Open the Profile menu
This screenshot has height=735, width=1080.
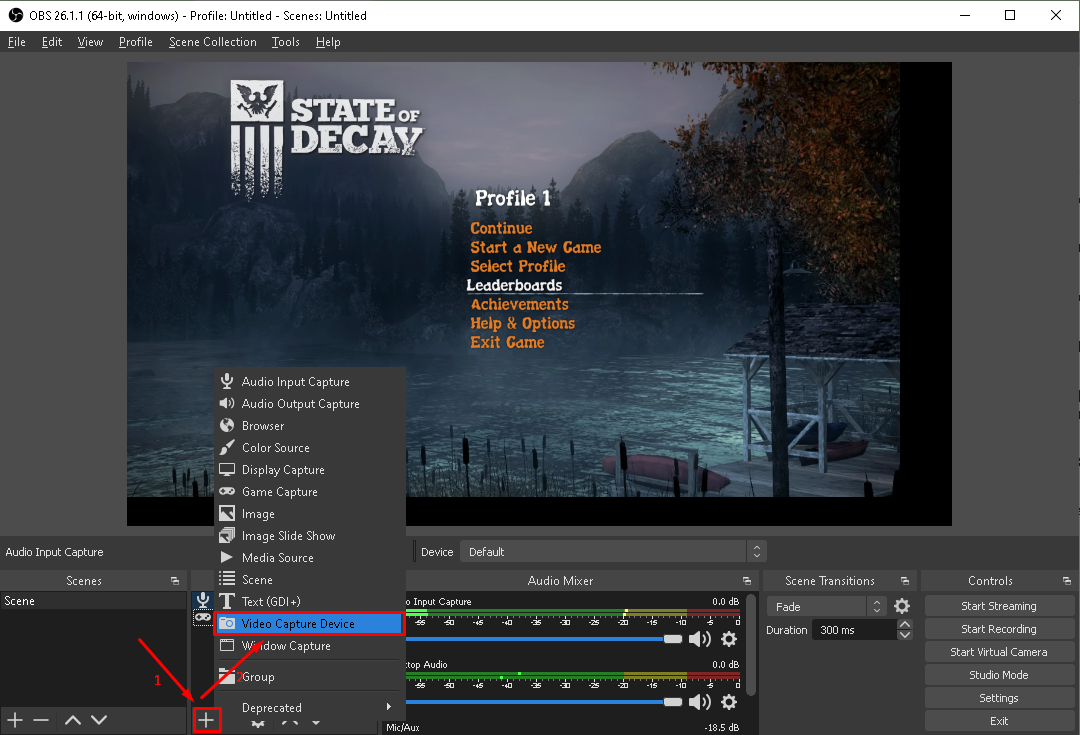tap(136, 42)
